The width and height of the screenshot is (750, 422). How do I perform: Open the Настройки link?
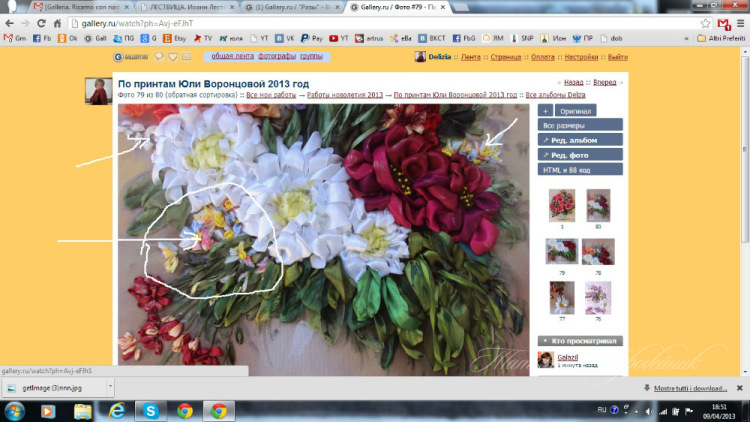581,56
